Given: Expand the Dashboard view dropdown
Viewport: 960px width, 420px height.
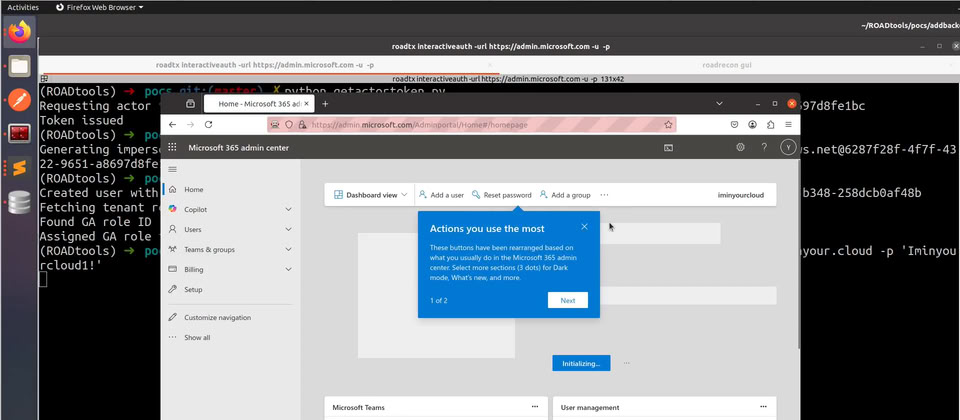Looking at the screenshot, I should (x=370, y=195).
